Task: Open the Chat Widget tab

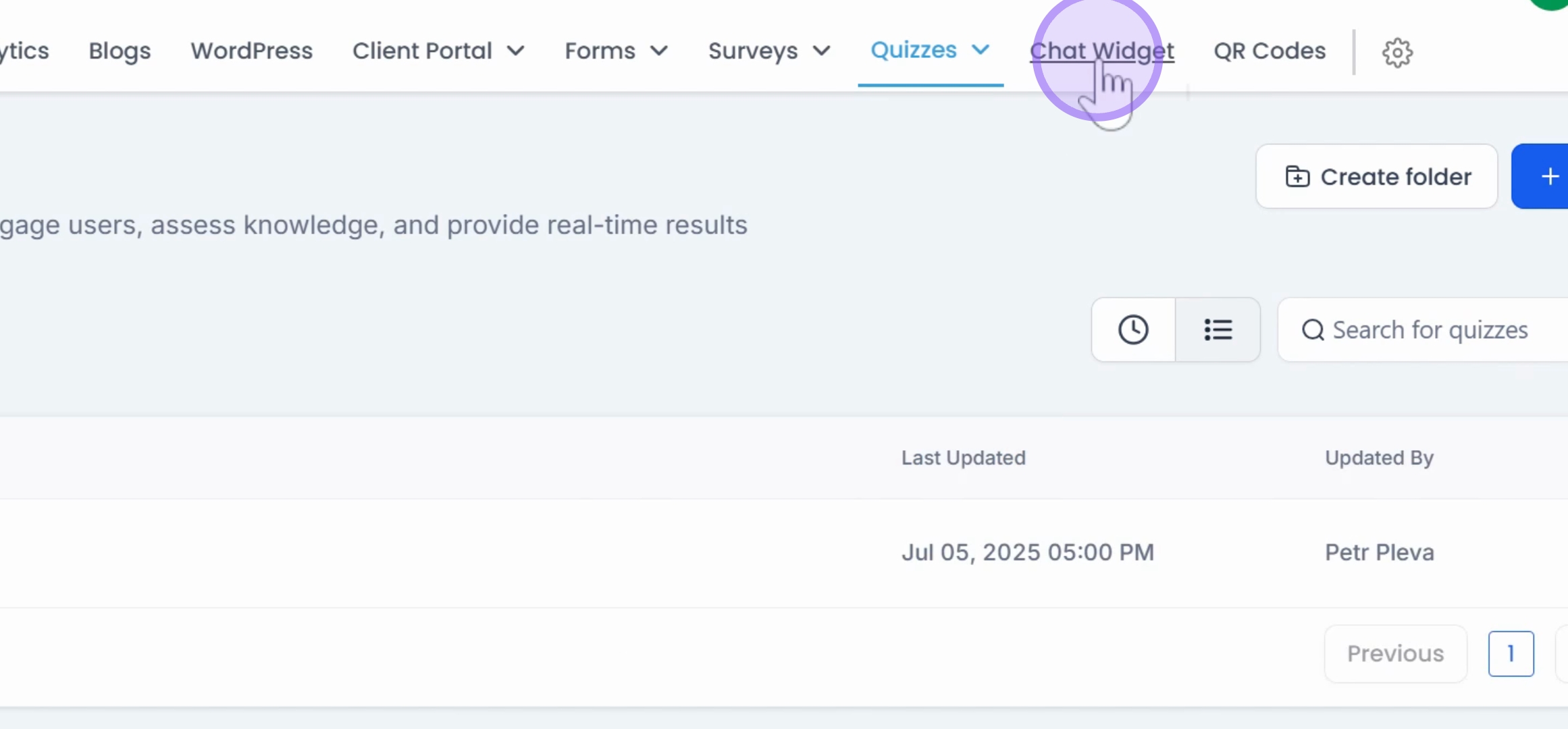Action: coord(1102,51)
